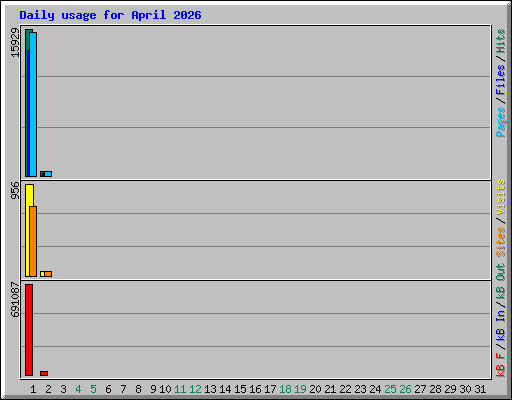Click day 29 on the x-axis

(450, 389)
